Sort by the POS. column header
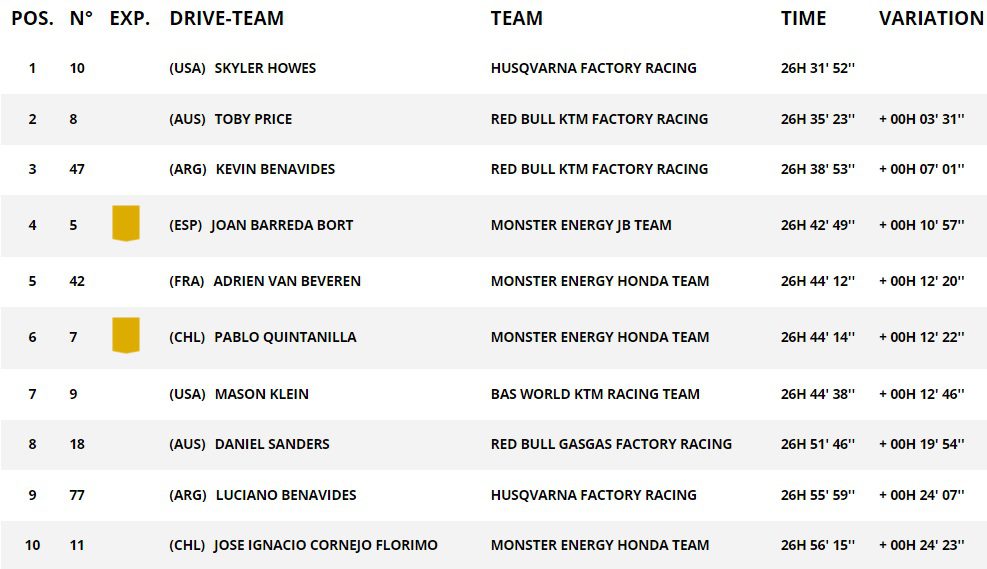Image resolution: width=987 pixels, height=569 pixels. tap(32, 18)
